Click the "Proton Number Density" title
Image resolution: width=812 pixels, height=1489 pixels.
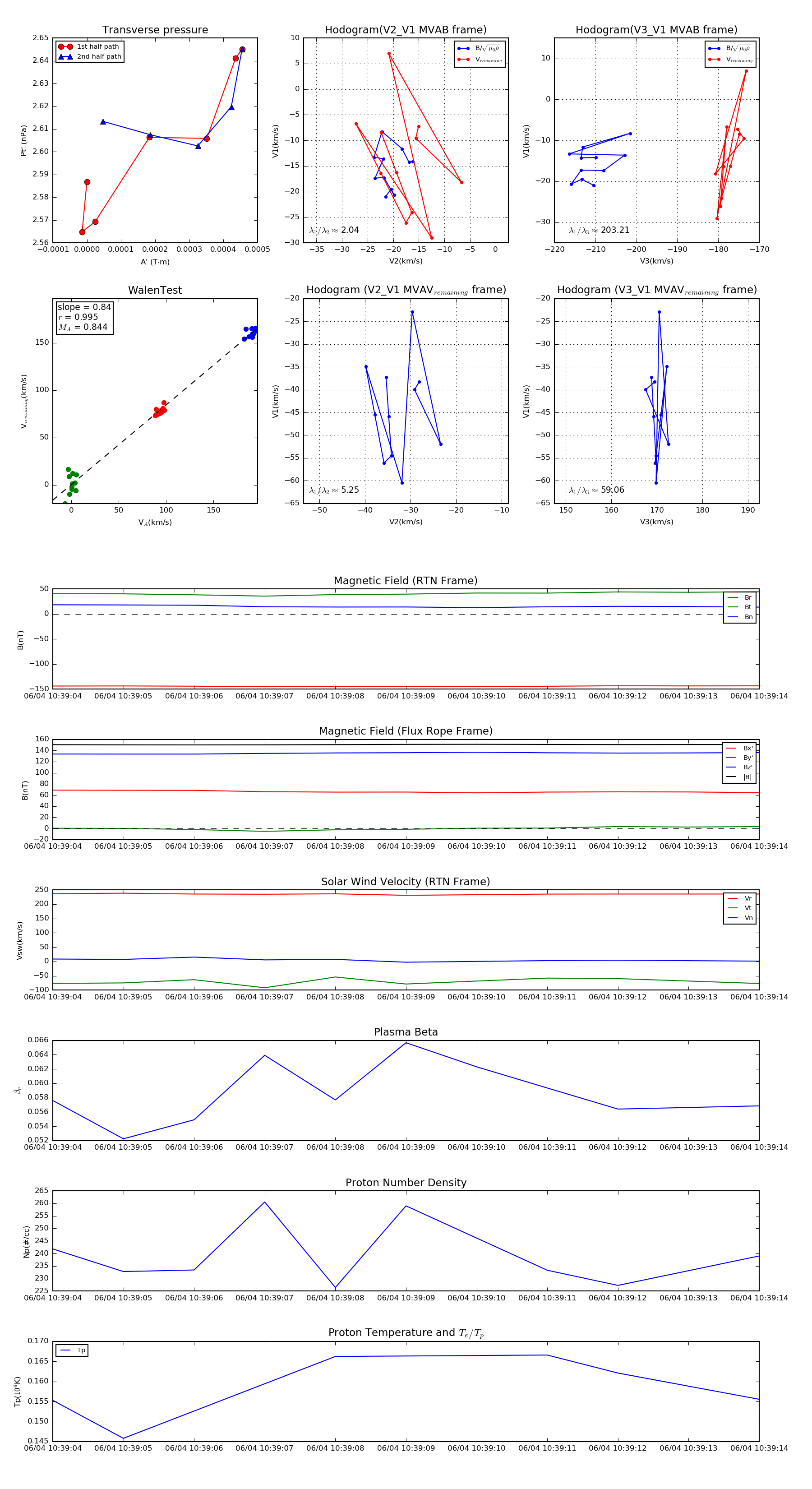click(406, 1183)
